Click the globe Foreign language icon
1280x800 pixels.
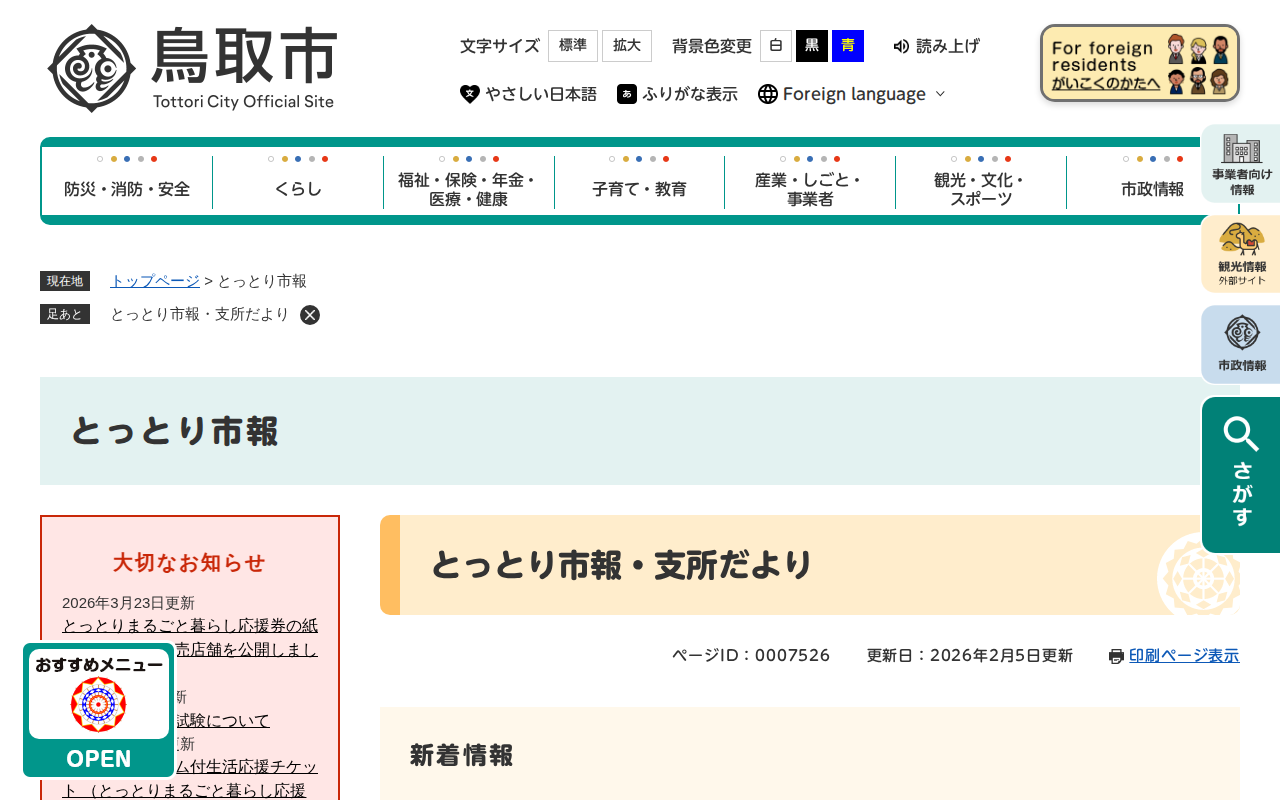pyautogui.click(x=768, y=94)
